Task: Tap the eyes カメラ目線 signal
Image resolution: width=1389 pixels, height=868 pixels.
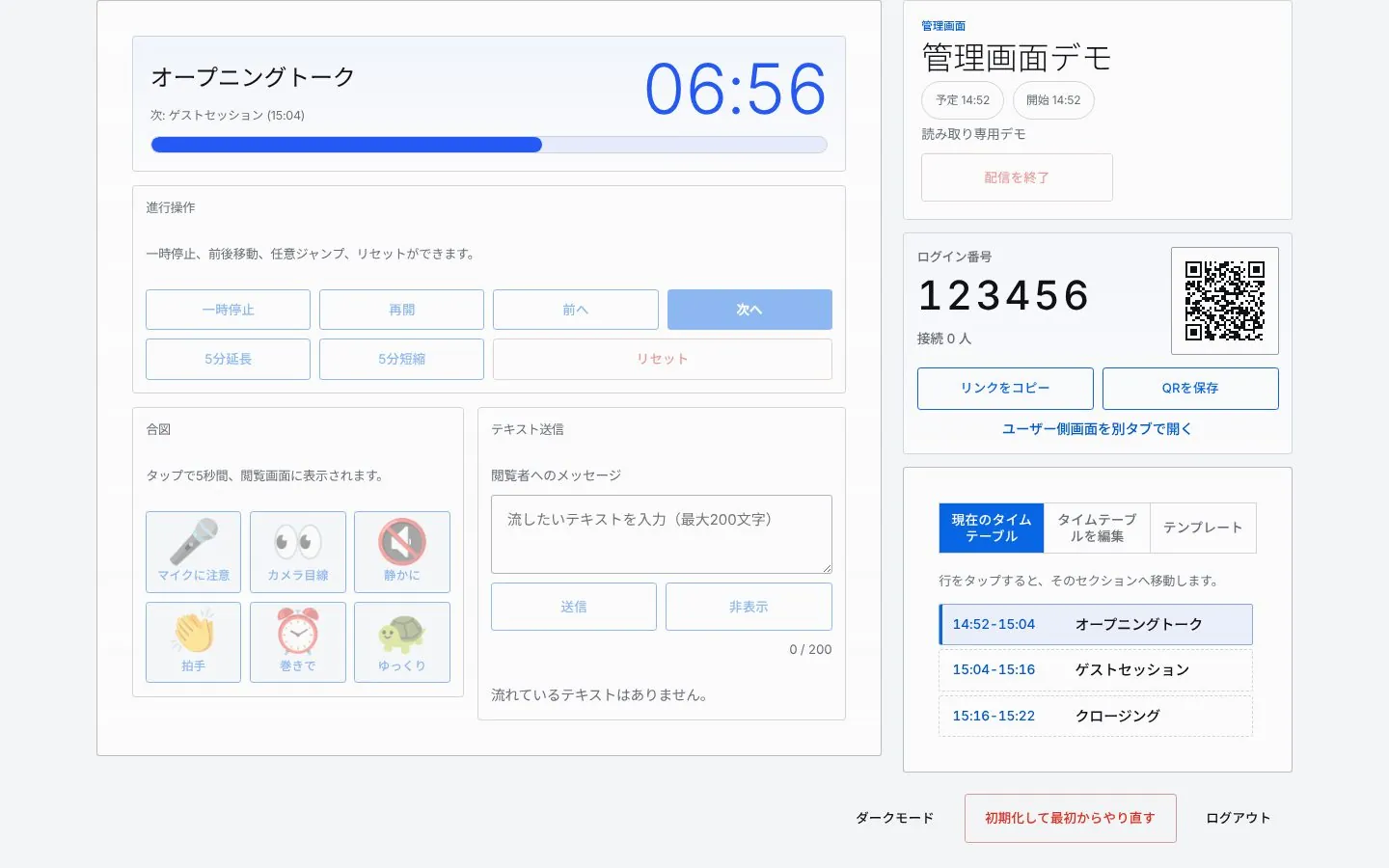Action: click(x=298, y=552)
